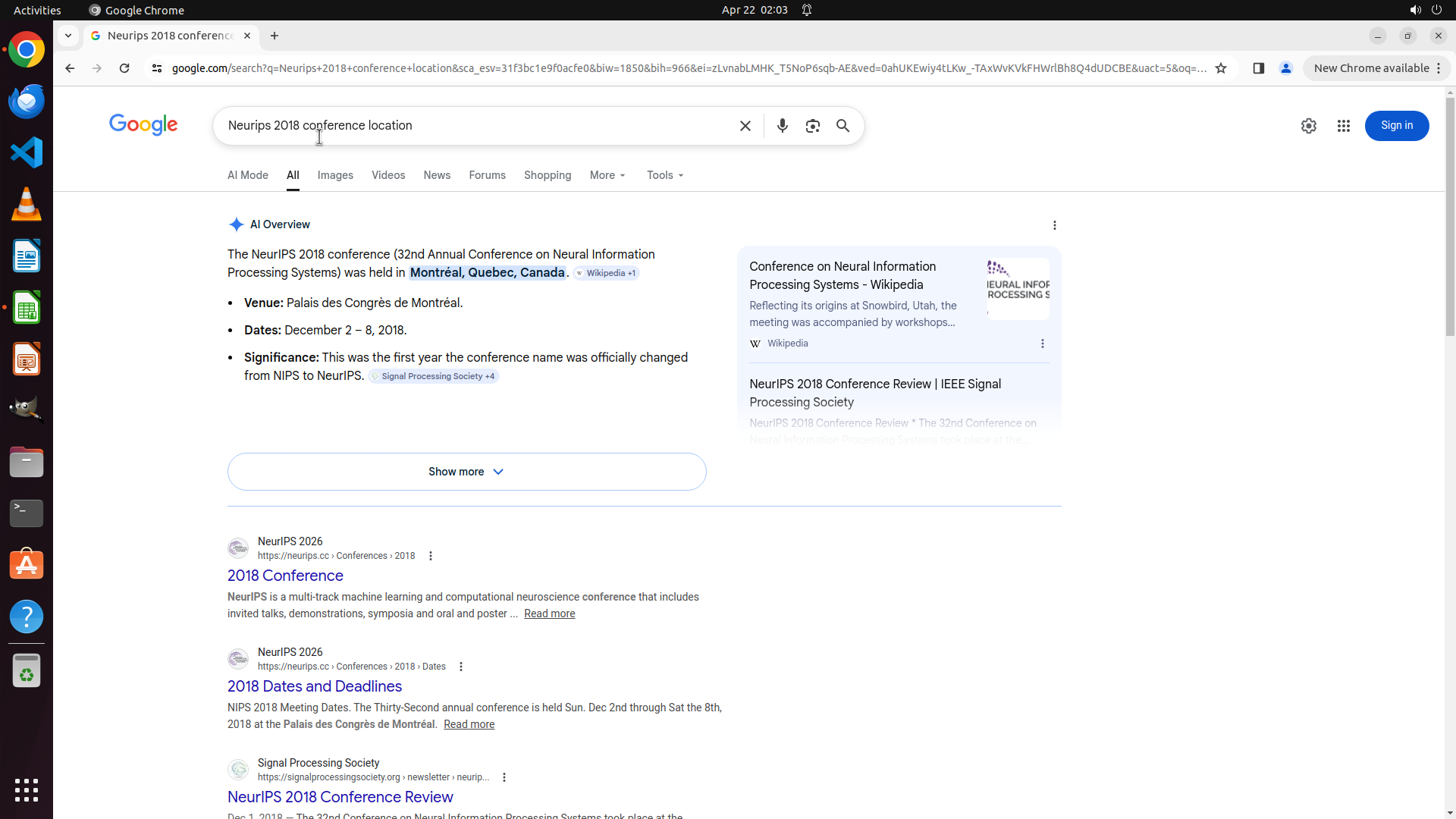Viewport: 1456px width, 819px height.
Task: Open tab search chevron in Chrome
Action: (x=68, y=36)
